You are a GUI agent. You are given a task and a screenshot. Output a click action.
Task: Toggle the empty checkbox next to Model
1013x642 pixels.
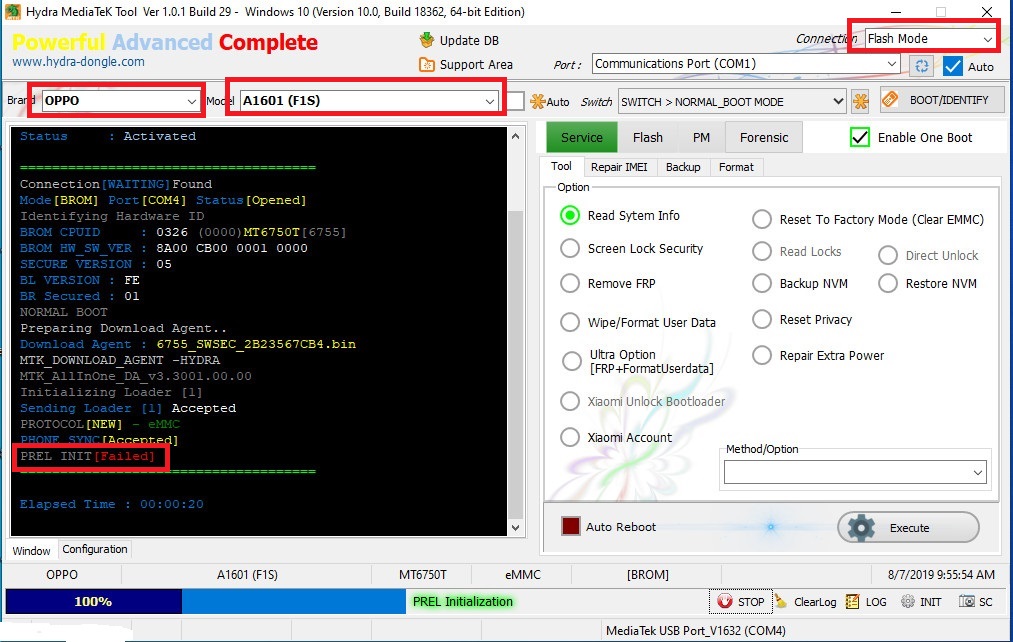pyautogui.click(x=516, y=101)
